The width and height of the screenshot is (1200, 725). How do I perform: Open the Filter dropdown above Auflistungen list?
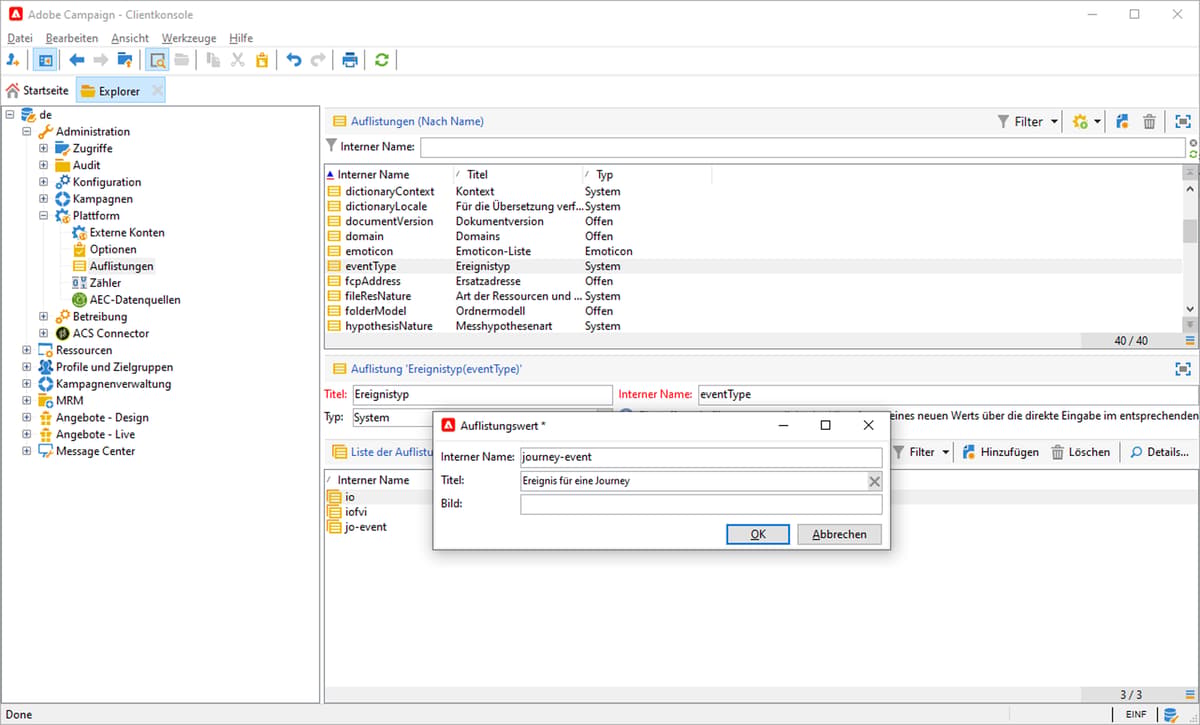click(1027, 121)
